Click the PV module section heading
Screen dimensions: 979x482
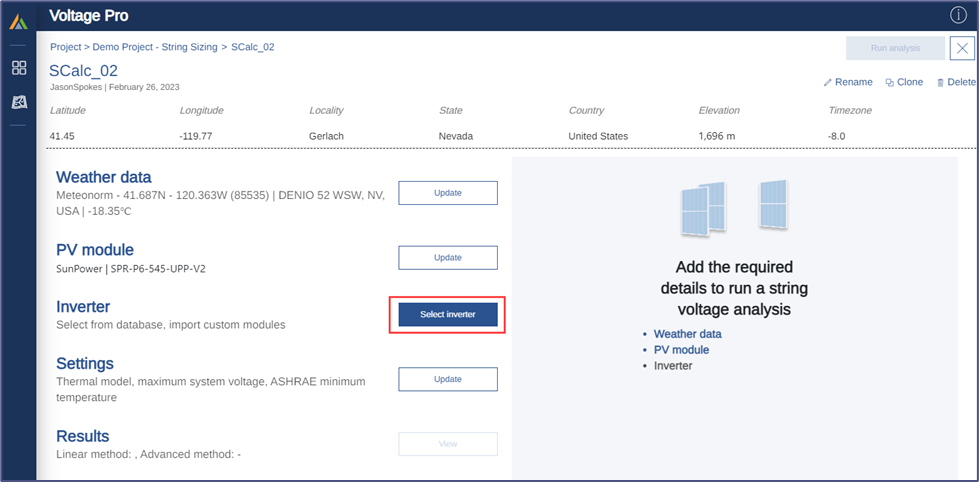click(x=95, y=250)
